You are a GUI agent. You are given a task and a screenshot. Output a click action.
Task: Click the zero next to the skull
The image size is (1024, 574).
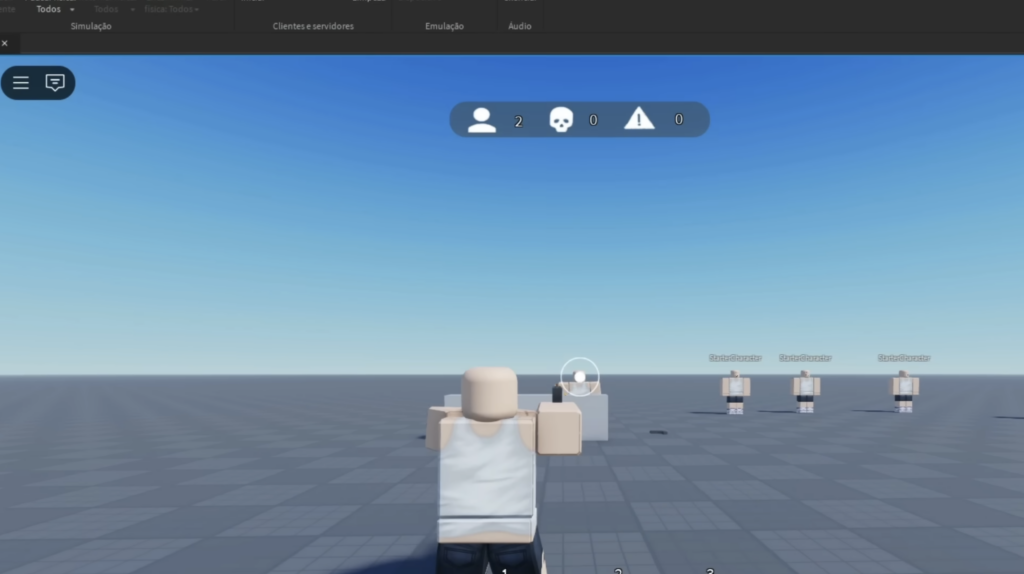593,120
